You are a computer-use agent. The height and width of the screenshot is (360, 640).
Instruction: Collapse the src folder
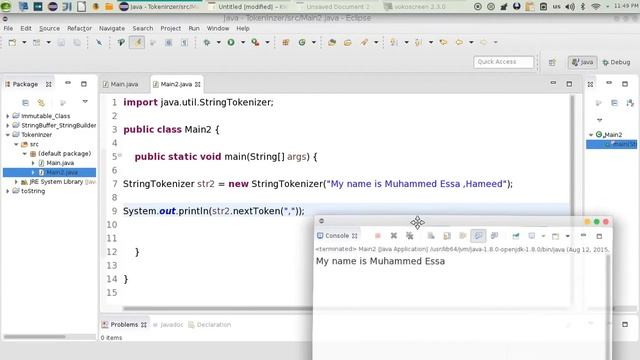tap(16, 144)
